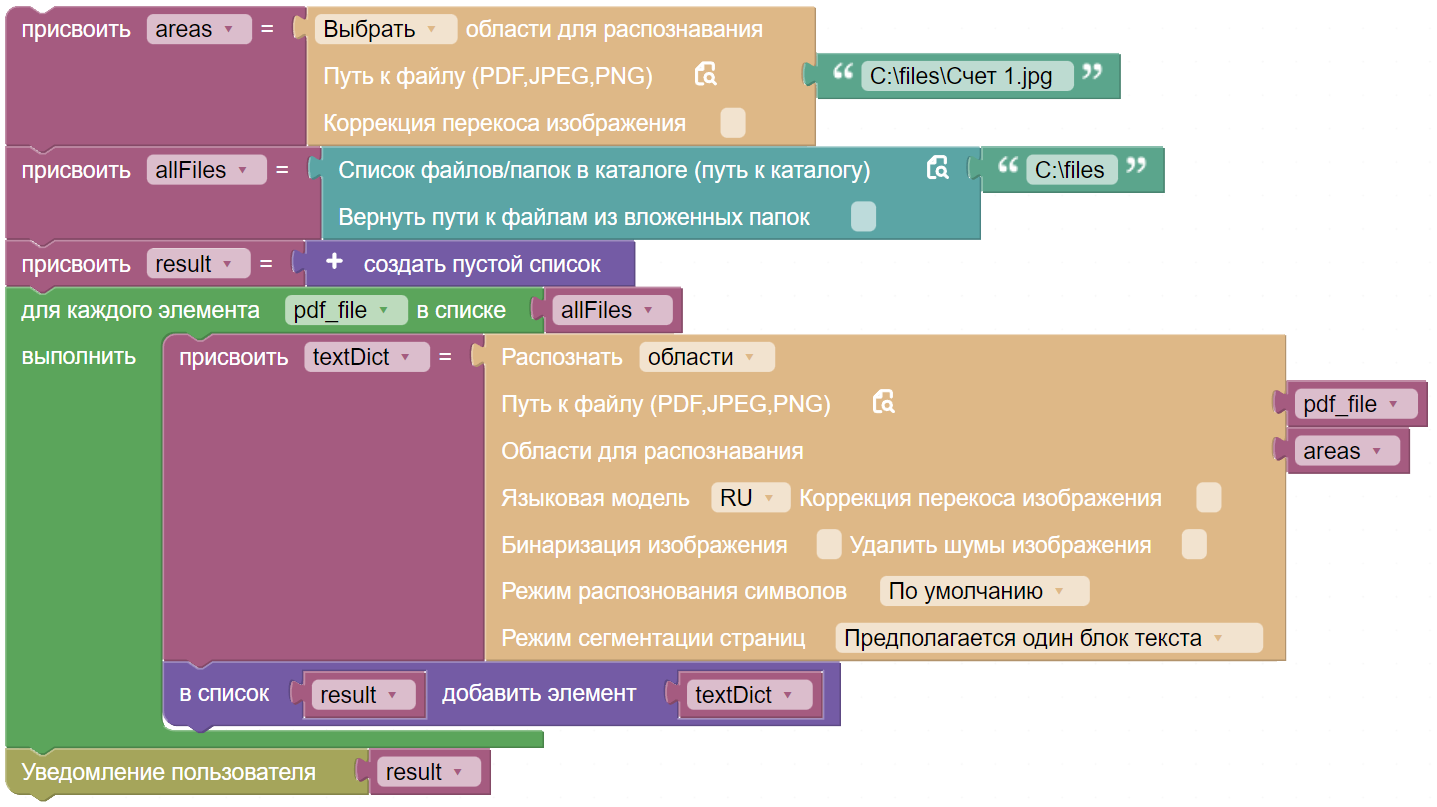The height and width of the screenshot is (807, 1437).
Task: Click the file browse icon inside the Распознать block
Action: point(884,403)
